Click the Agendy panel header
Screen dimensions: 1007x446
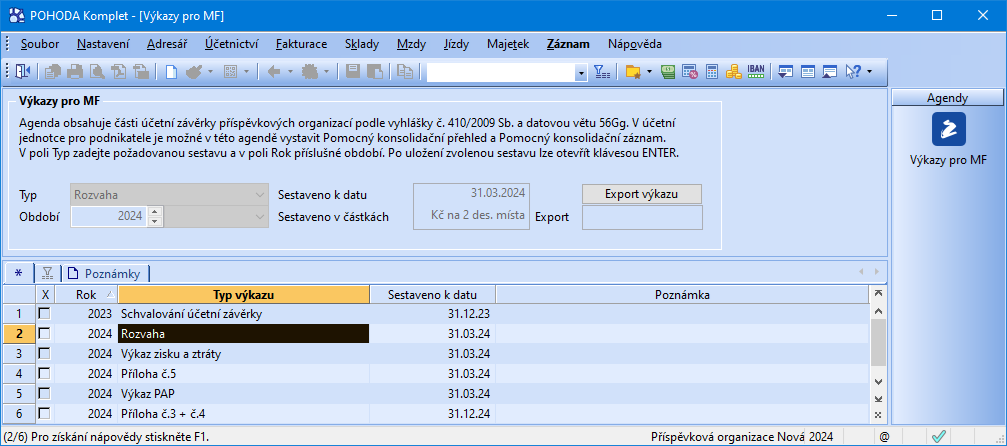pos(948,98)
